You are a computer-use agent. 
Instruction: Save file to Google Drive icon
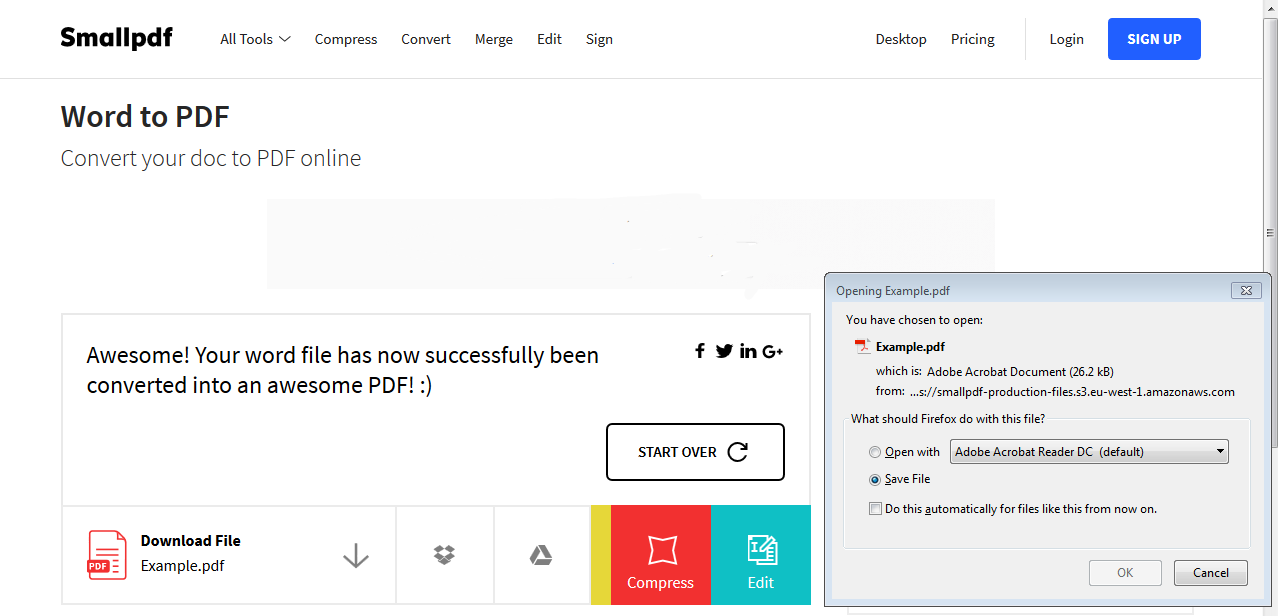(541, 555)
